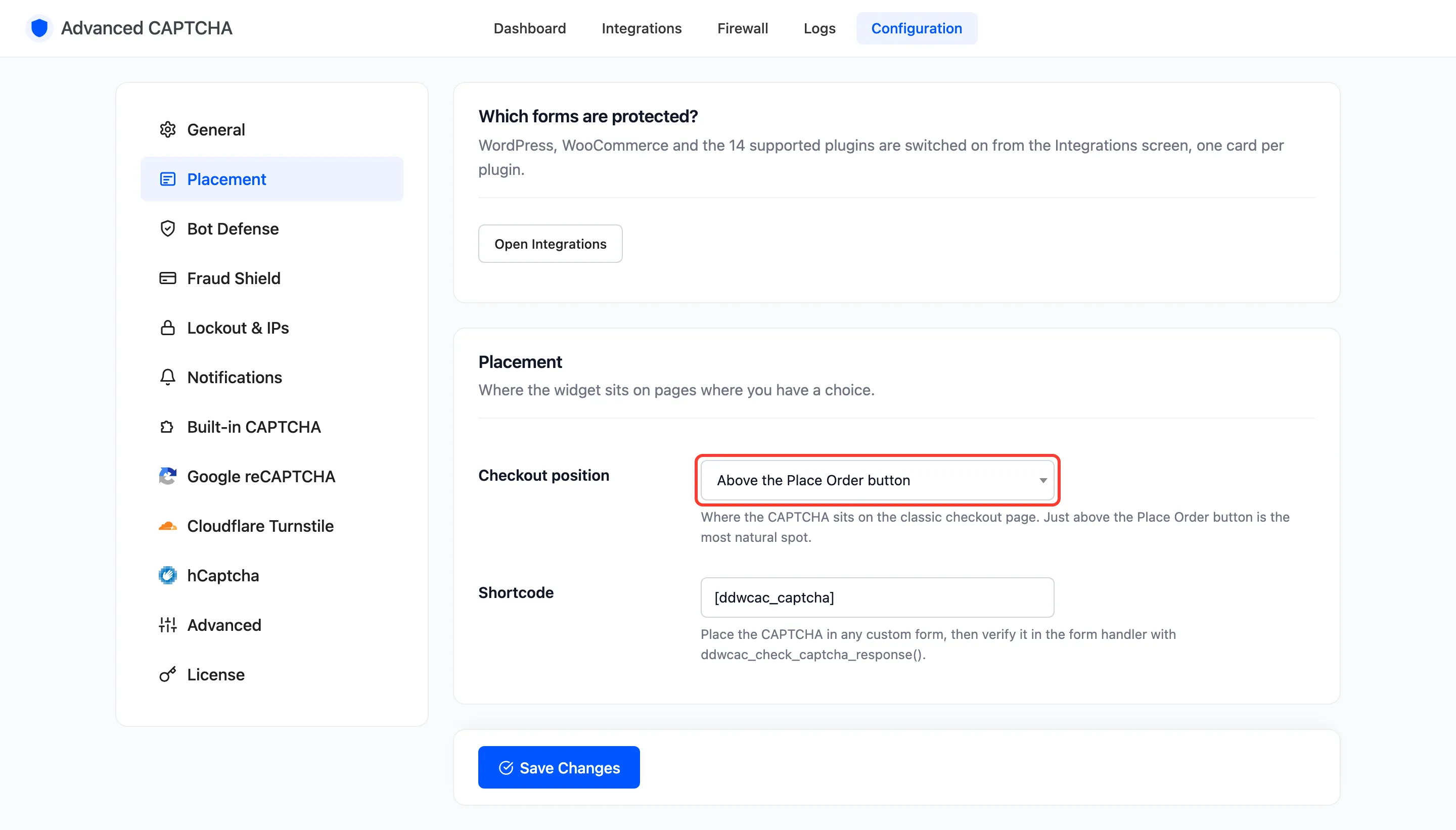1456x830 pixels.
Task: Go to the Firewall tab
Action: point(742,28)
